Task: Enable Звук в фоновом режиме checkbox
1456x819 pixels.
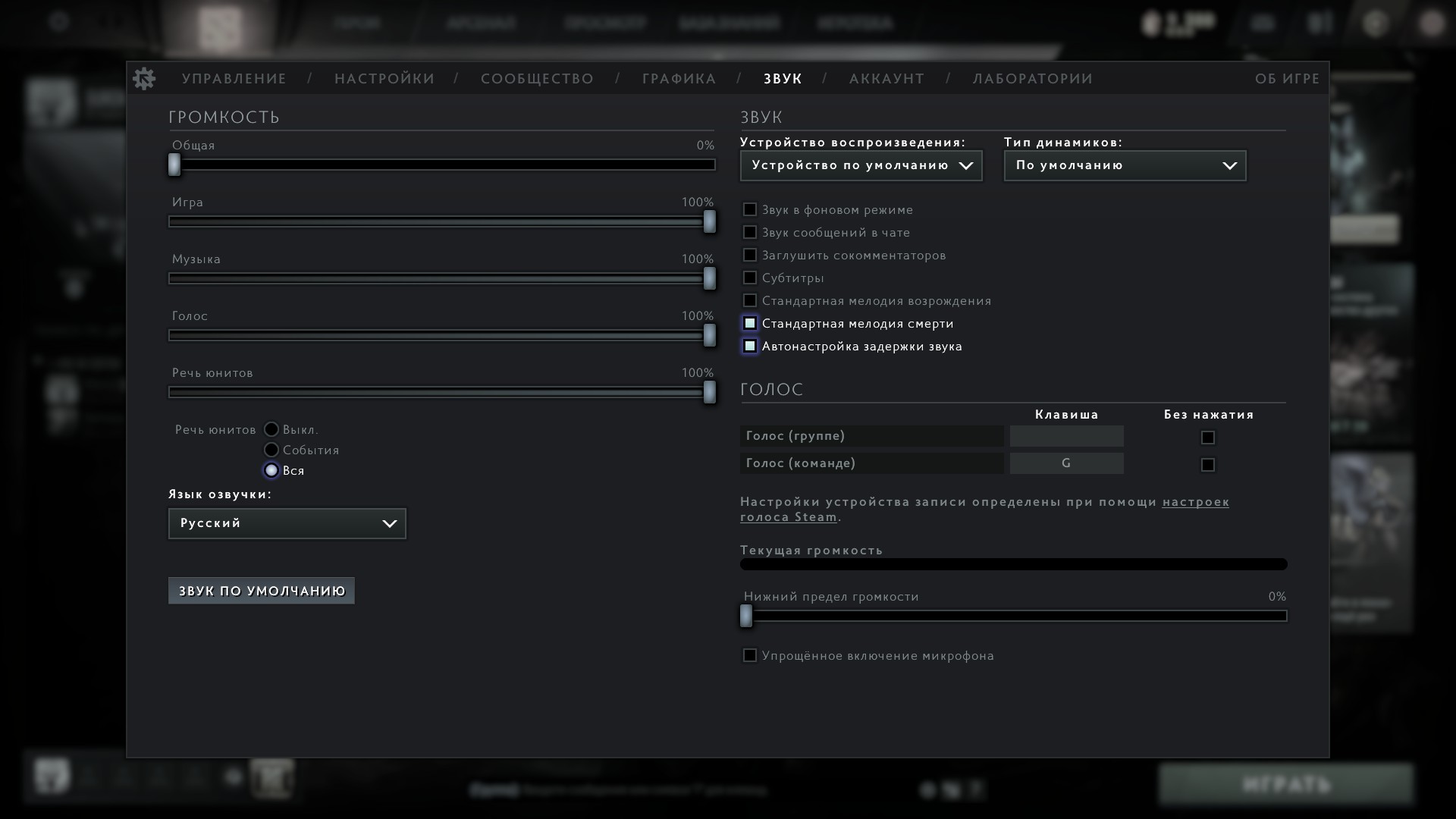Action: click(x=750, y=210)
